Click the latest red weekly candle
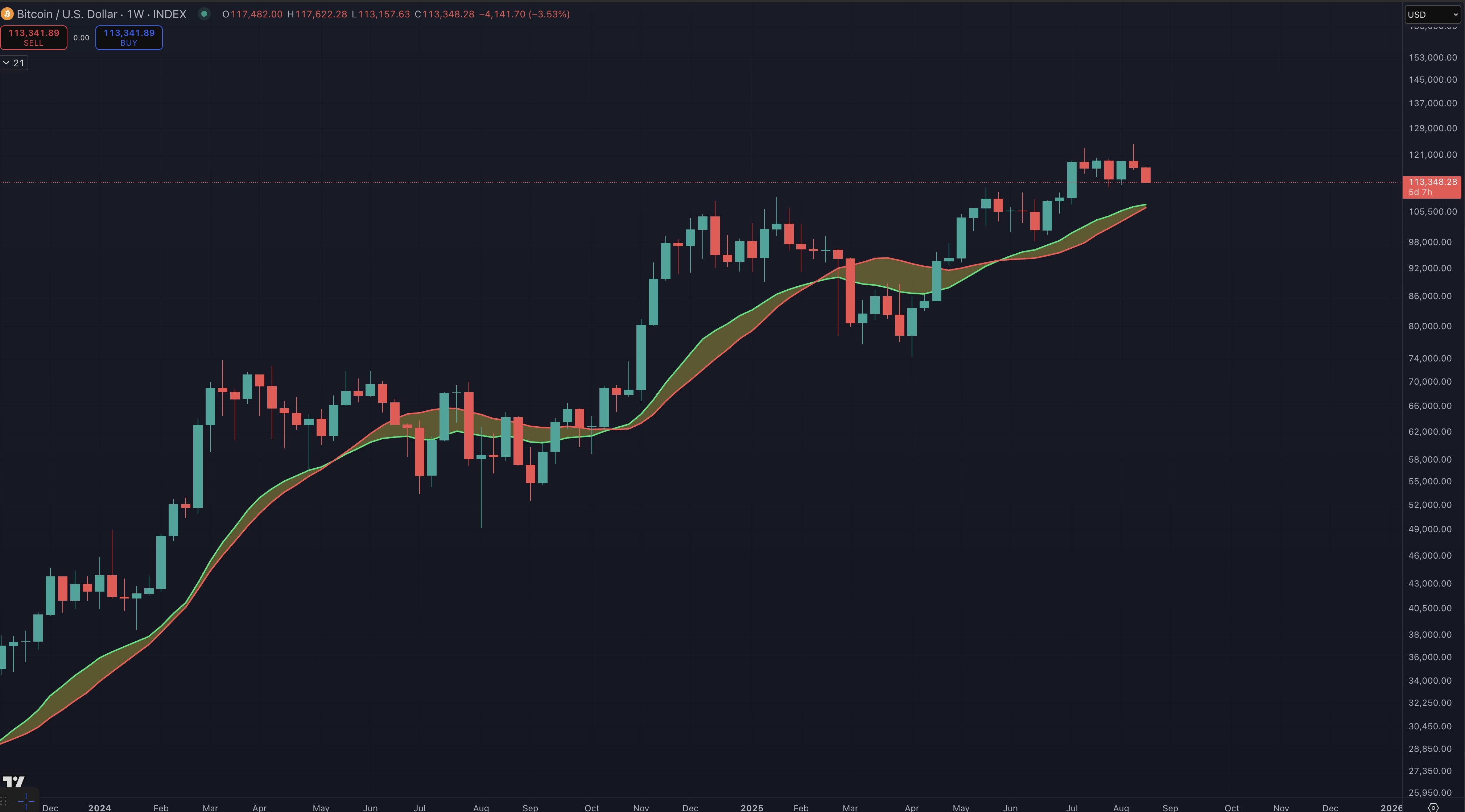The width and height of the screenshot is (1465, 812). coord(1146,175)
